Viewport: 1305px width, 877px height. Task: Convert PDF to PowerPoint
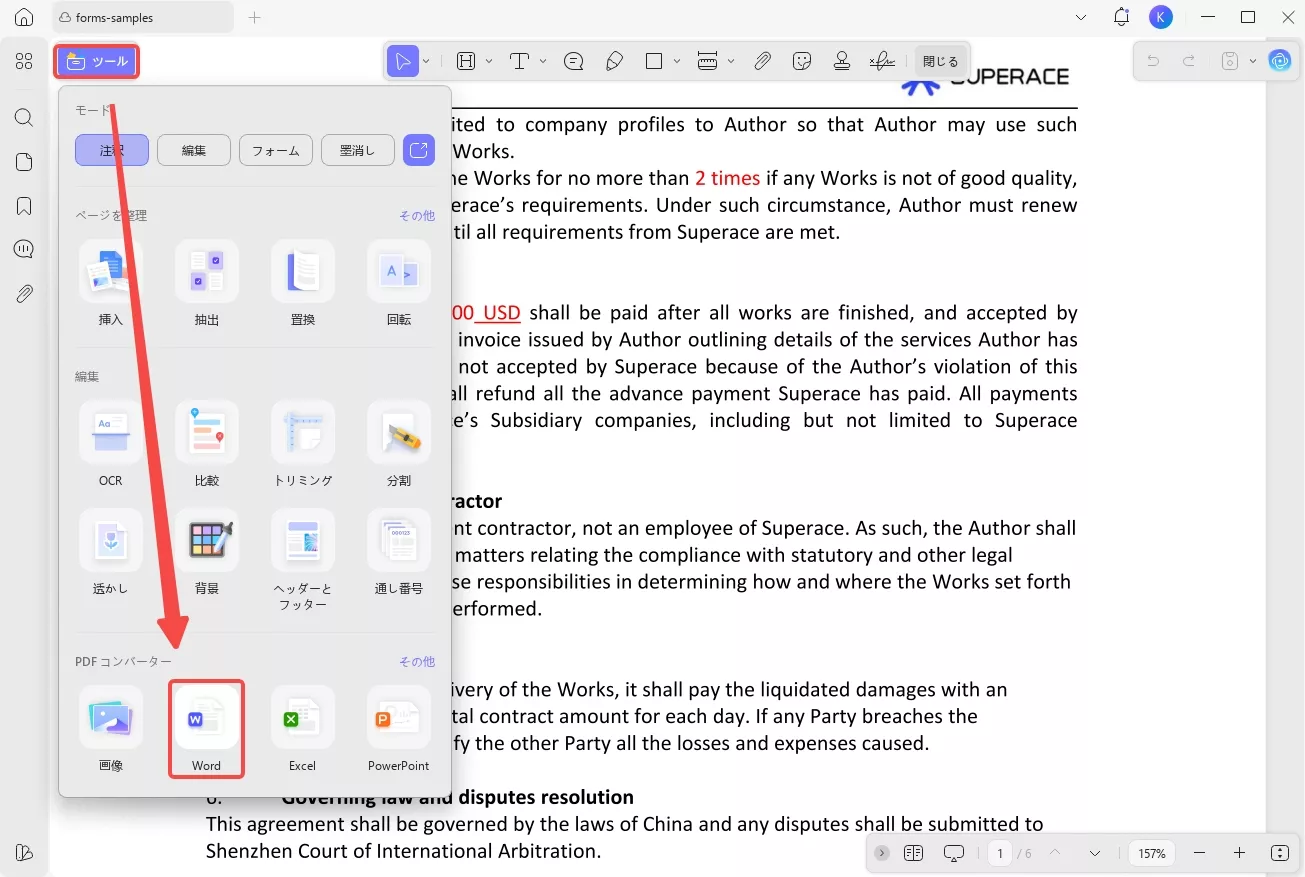[x=399, y=730]
